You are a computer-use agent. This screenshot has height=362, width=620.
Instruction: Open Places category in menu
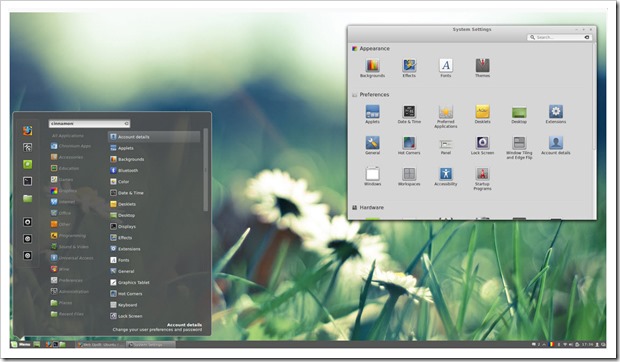pyautogui.click(x=62, y=303)
